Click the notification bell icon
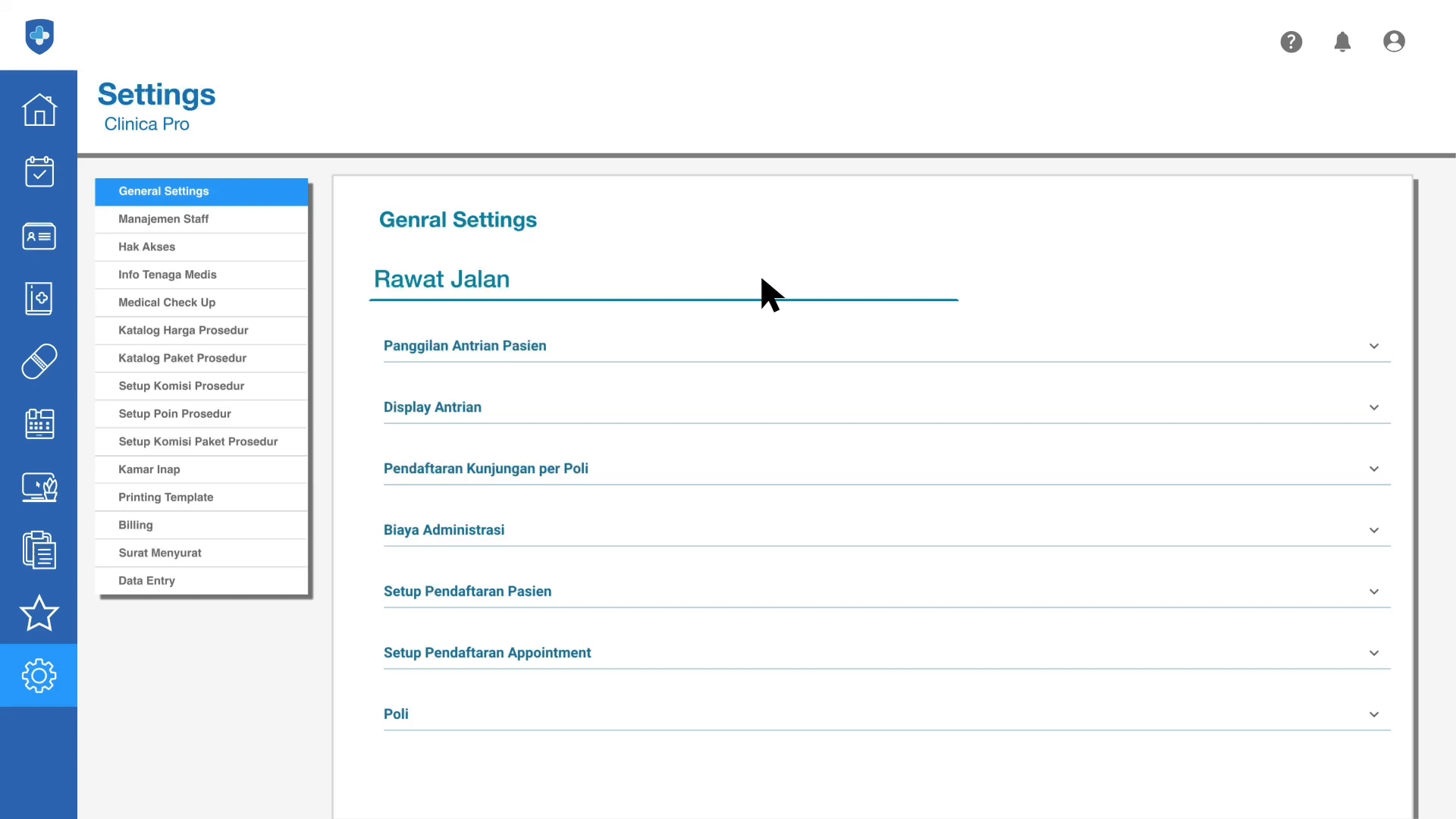Screen dimensions: 1456x819 point(1342,42)
